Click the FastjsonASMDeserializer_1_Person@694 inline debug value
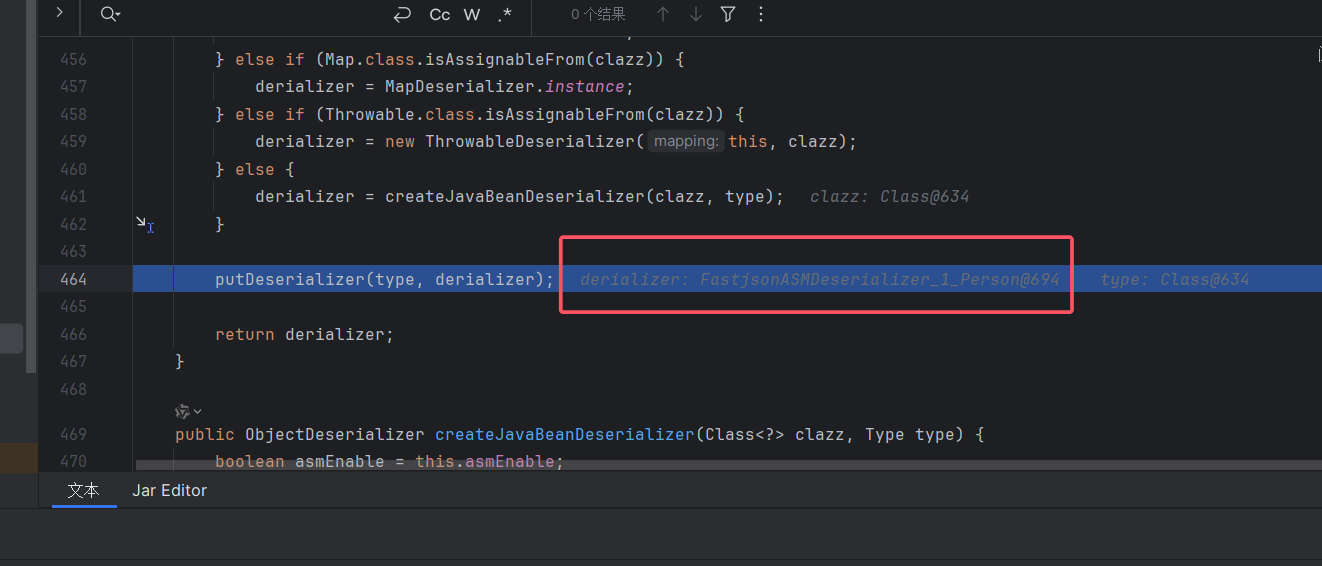 (x=819, y=279)
